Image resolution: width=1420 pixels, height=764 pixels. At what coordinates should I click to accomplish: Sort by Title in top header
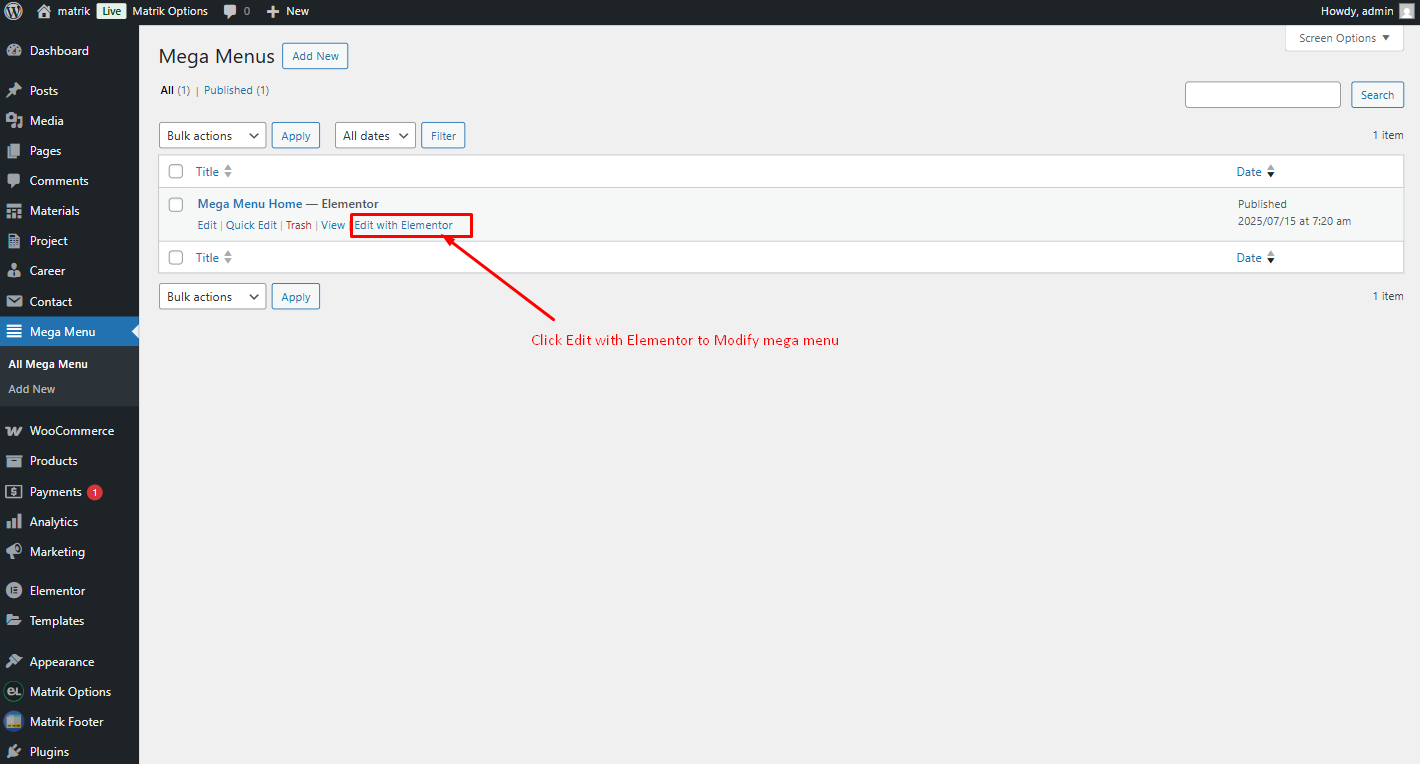(214, 172)
